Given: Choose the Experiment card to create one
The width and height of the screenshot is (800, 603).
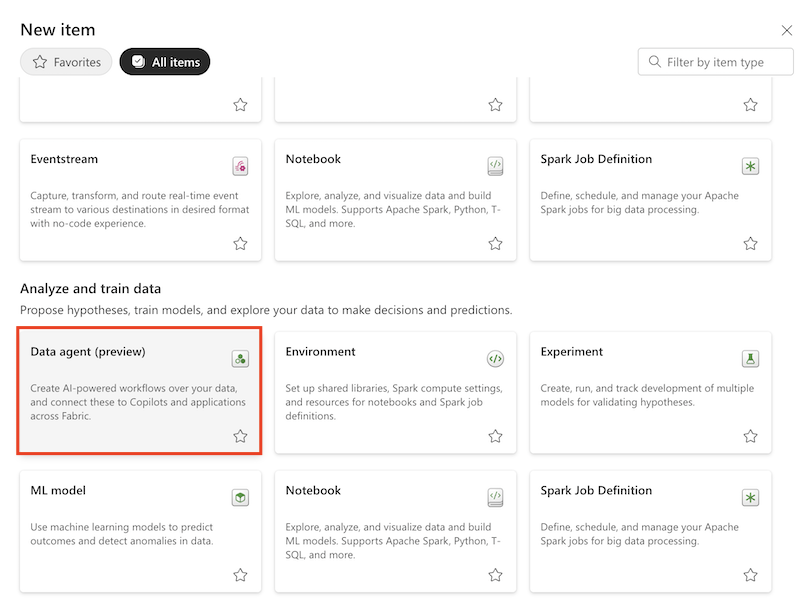Looking at the screenshot, I should click(x=650, y=392).
